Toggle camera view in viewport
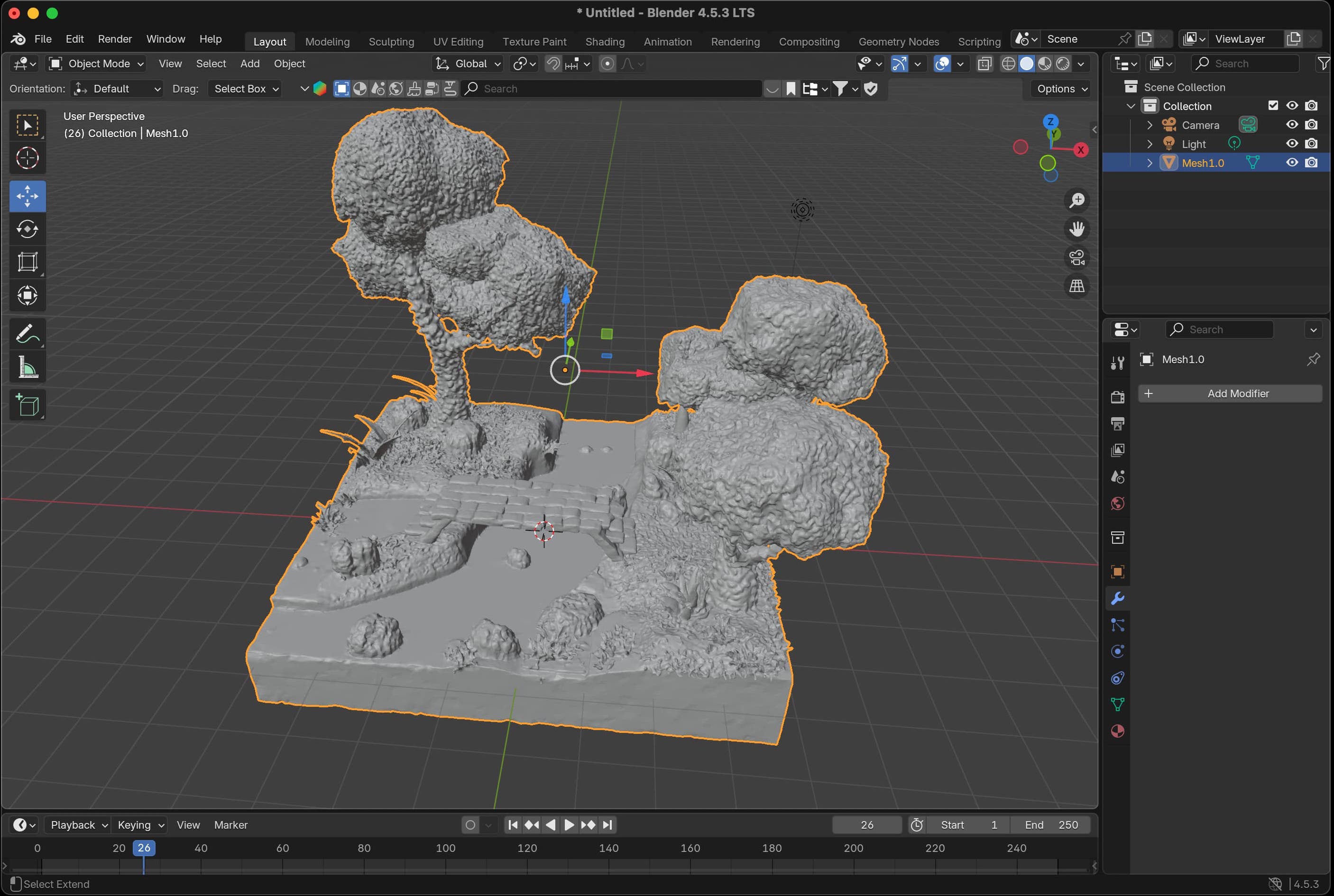The width and height of the screenshot is (1334, 896). click(x=1077, y=258)
